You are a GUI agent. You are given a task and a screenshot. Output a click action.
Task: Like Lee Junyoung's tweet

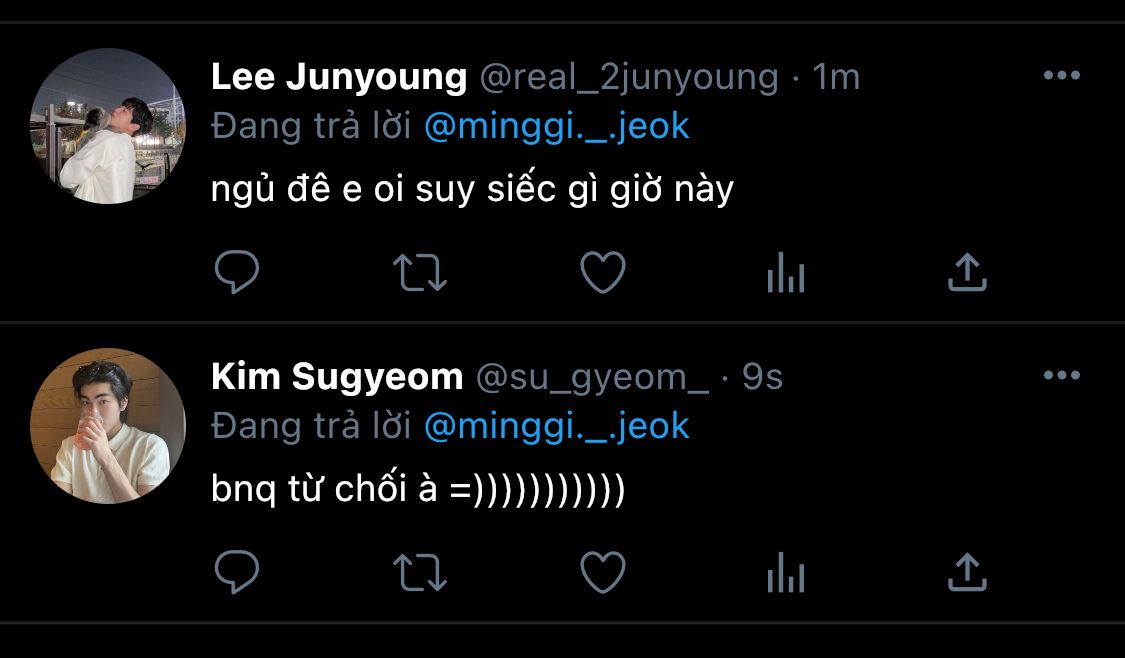[x=603, y=272]
